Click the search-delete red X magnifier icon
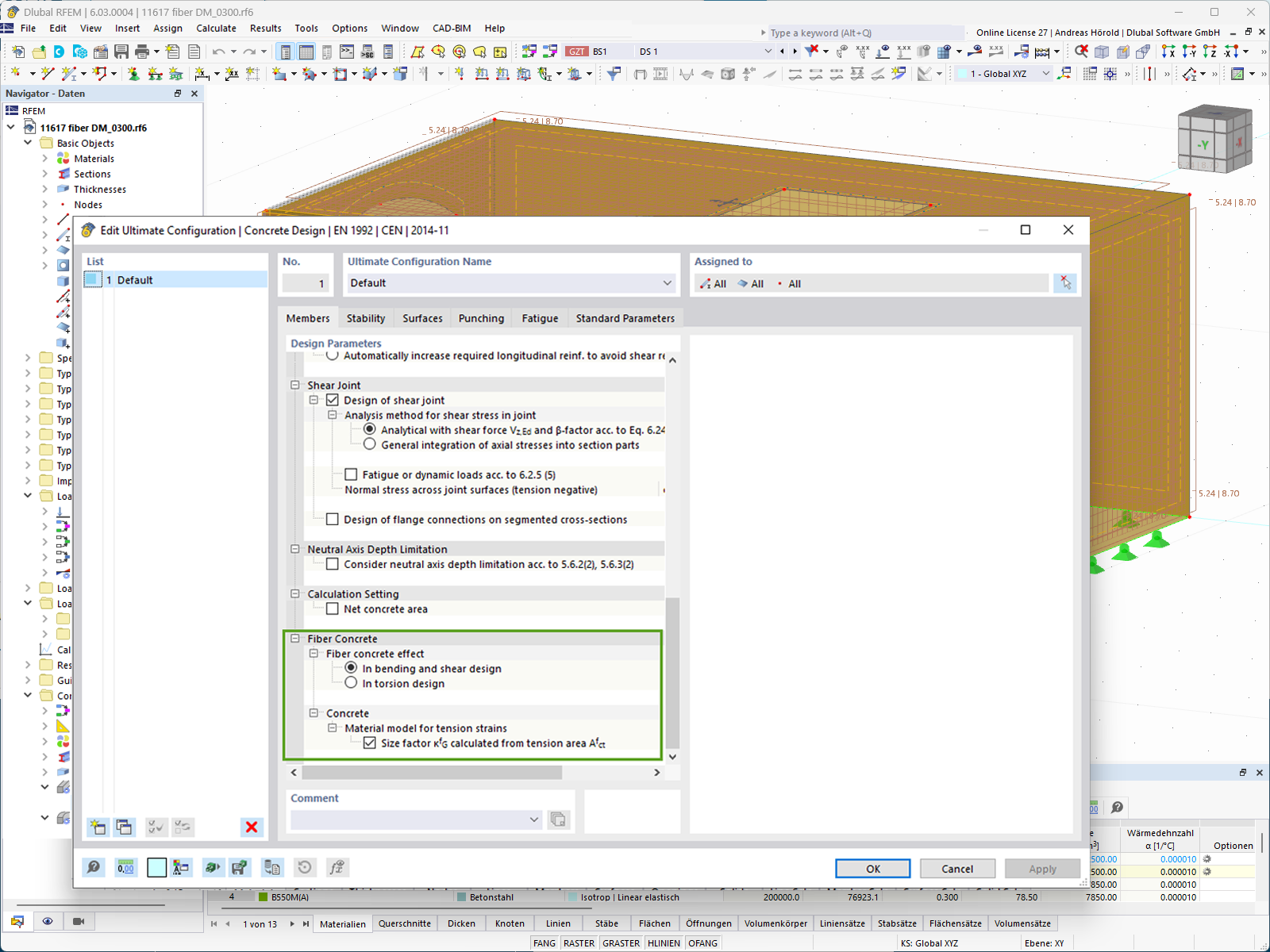This screenshot has width=1270, height=952. [1081, 52]
